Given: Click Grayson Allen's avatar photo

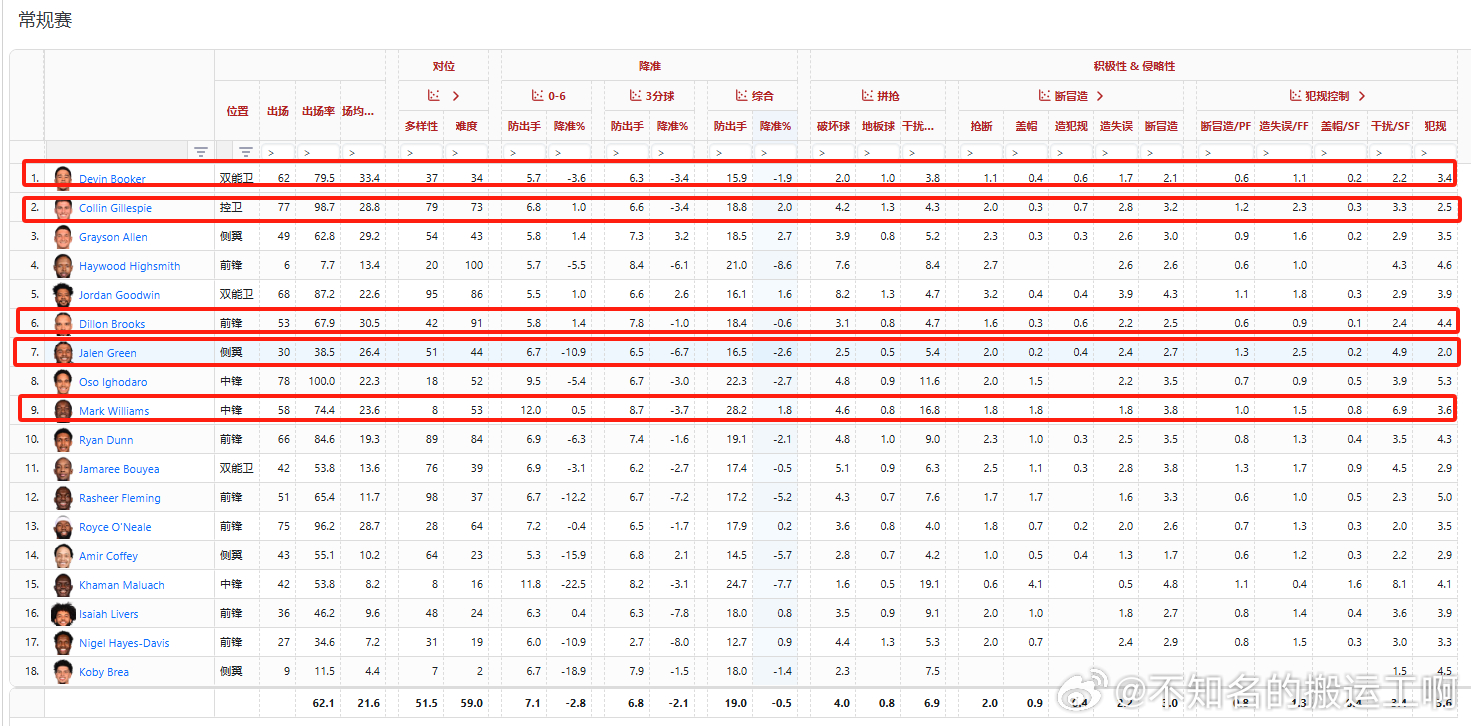Looking at the screenshot, I should (64, 237).
